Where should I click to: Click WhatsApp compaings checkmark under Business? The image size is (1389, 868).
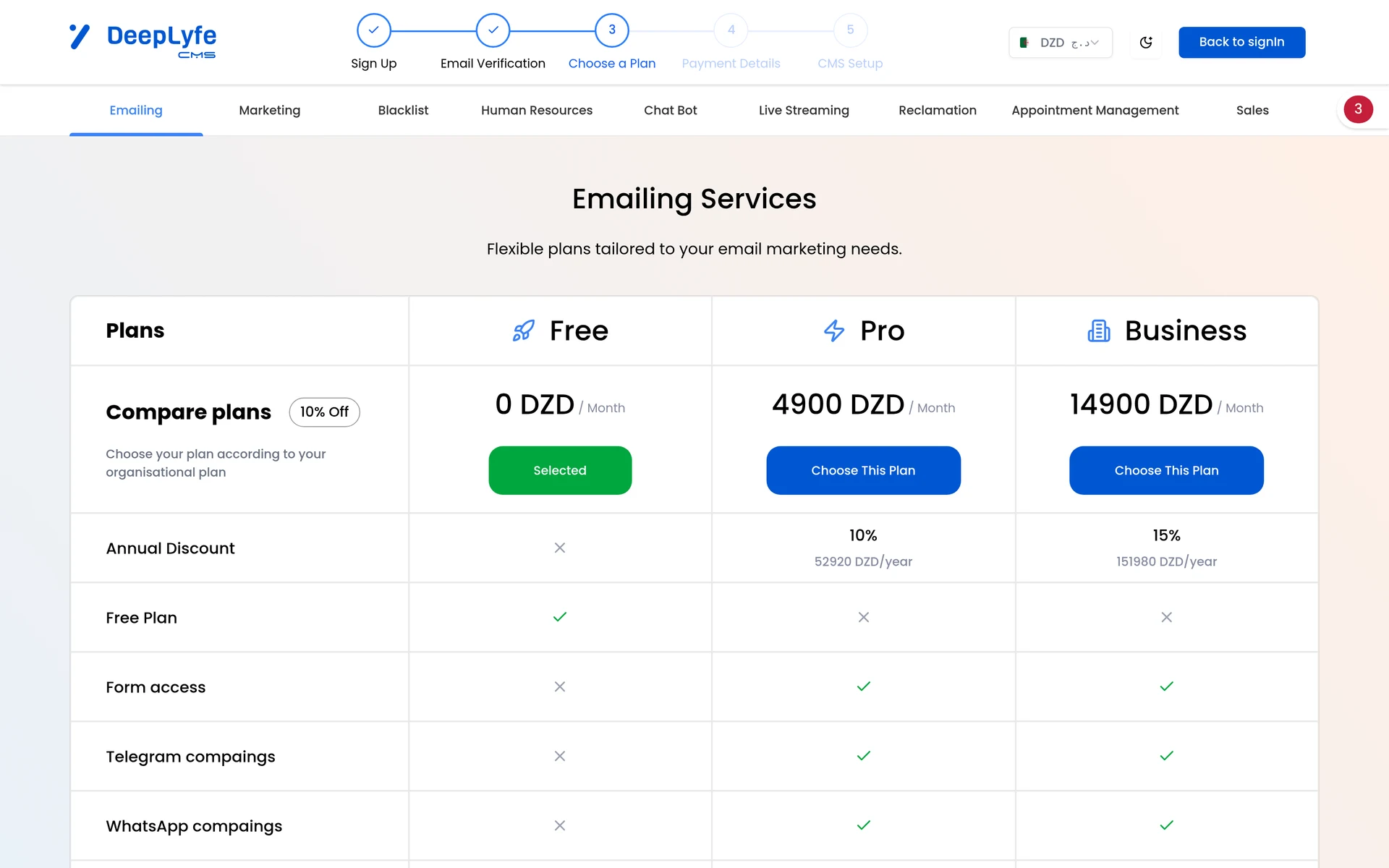pyautogui.click(x=1167, y=825)
